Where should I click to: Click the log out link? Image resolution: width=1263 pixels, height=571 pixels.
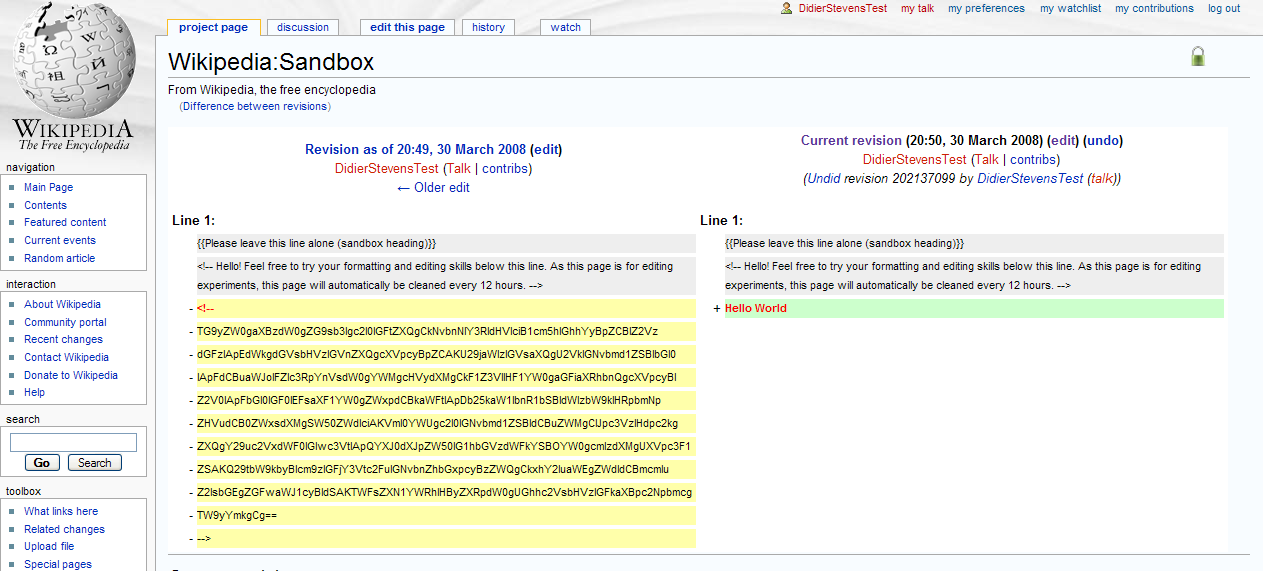pyautogui.click(x=1224, y=8)
